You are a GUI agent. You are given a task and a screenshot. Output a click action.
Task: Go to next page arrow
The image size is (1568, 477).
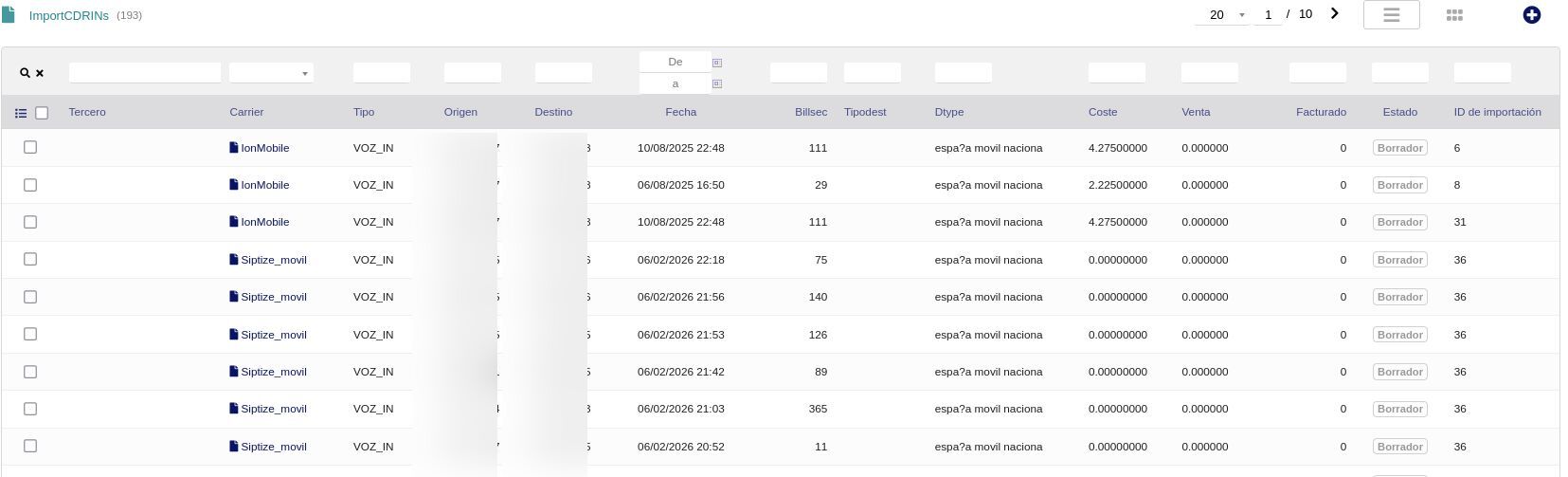point(1334,14)
